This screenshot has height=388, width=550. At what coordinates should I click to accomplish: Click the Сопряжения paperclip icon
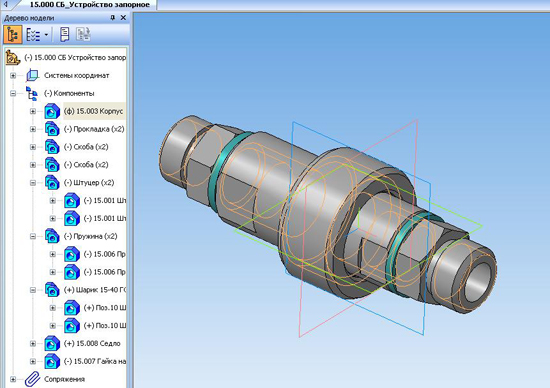[x=32, y=379]
